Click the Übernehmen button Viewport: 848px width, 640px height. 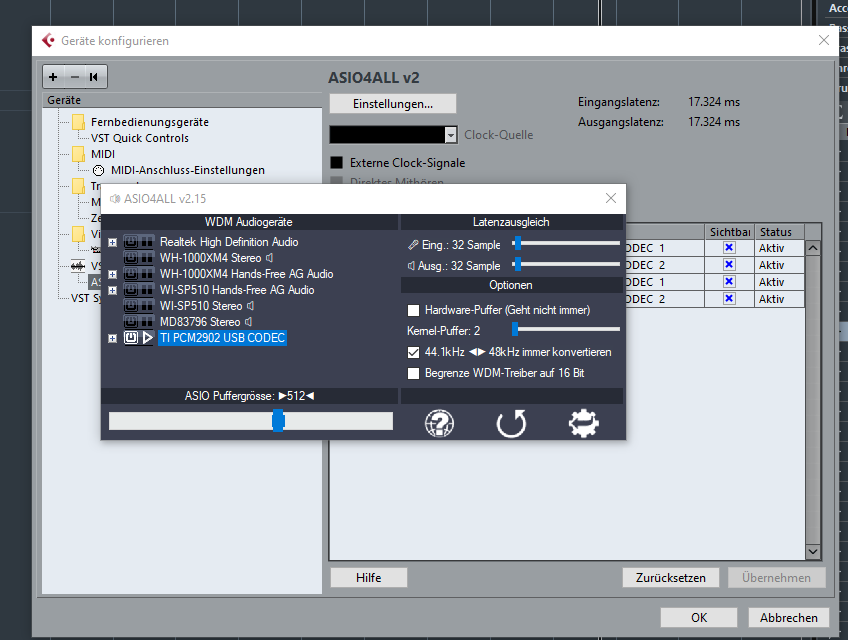[x=776, y=578]
